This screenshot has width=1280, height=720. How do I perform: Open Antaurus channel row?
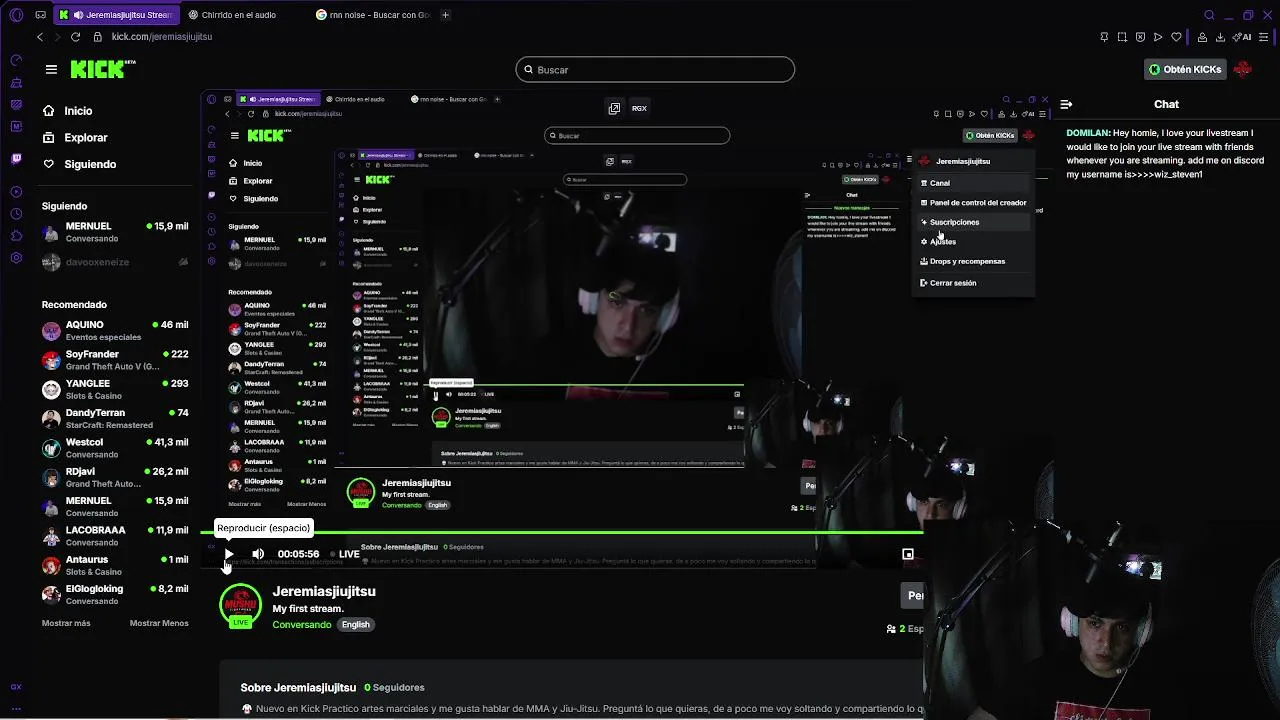(x=115, y=565)
